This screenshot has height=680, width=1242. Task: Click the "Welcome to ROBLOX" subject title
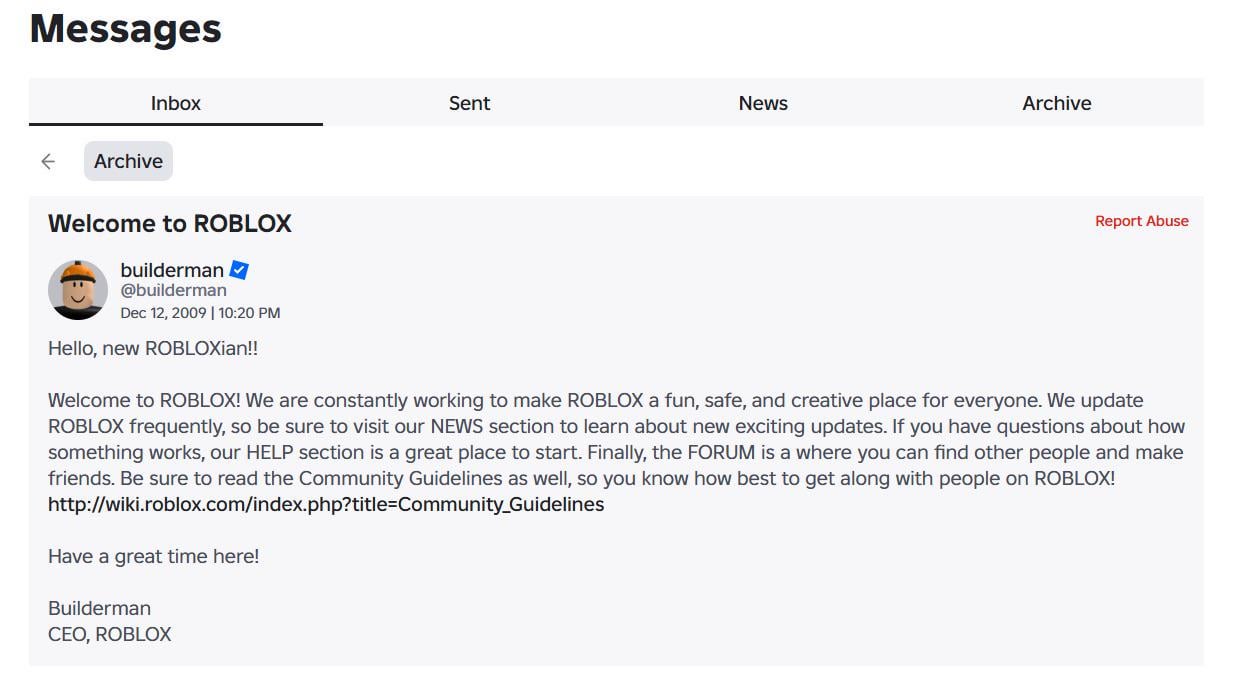coord(170,224)
